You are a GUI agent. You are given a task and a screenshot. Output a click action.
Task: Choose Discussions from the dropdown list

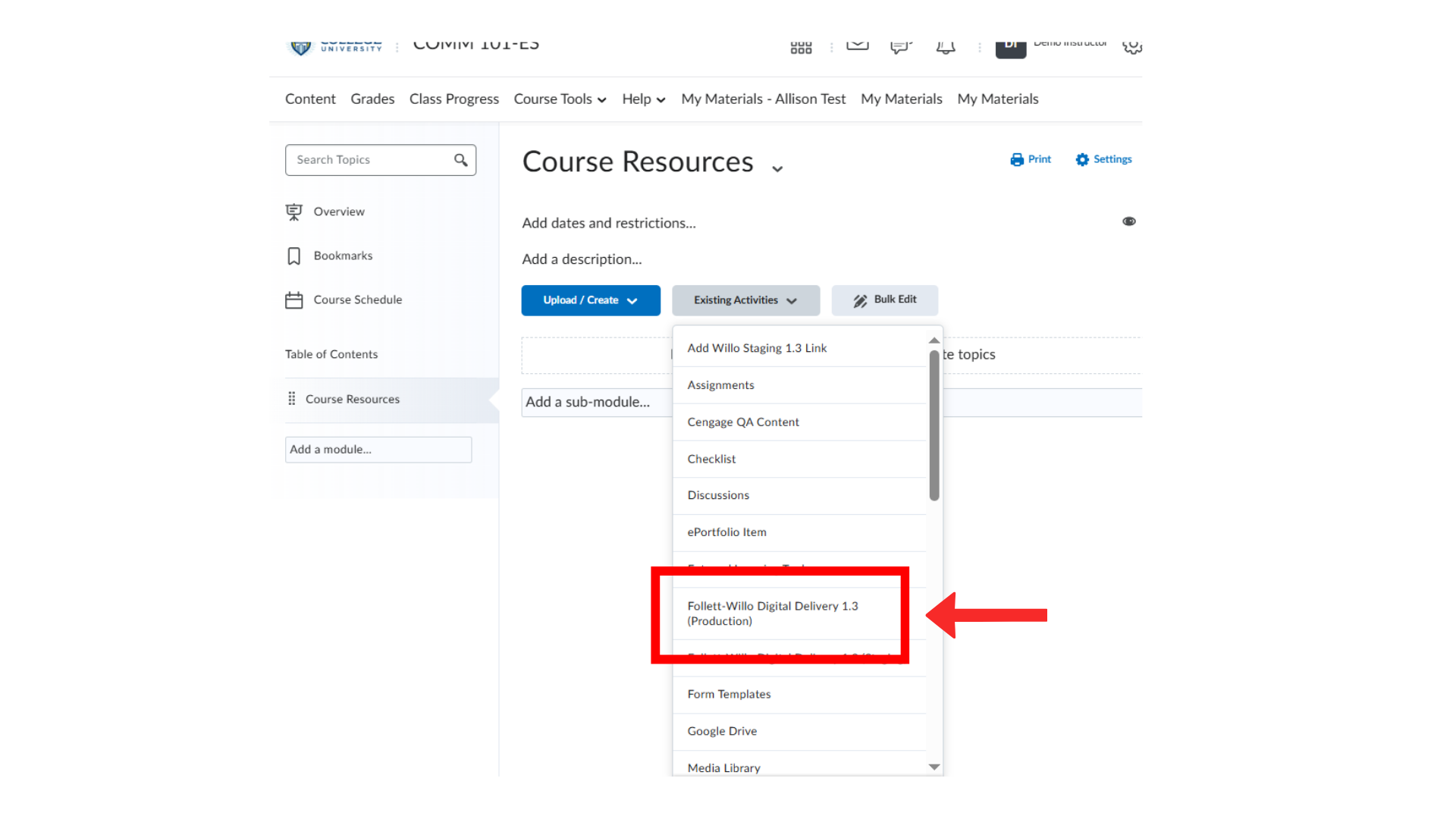coord(799,496)
